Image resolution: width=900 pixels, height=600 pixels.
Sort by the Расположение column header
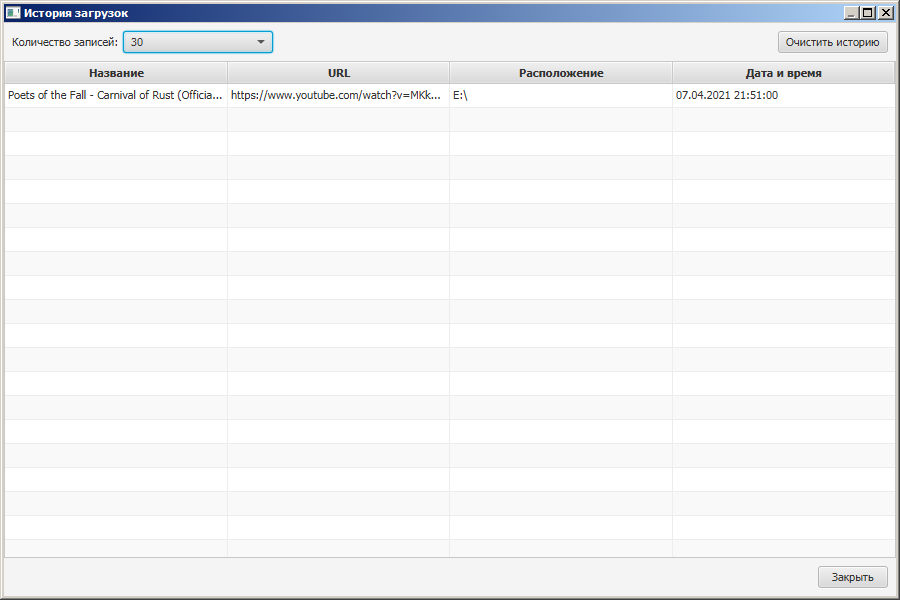561,73
